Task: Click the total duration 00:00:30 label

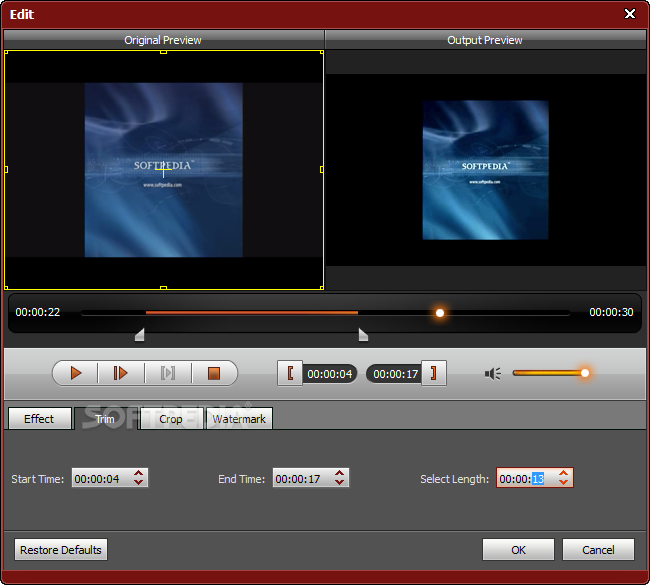Action: point(611,312)
